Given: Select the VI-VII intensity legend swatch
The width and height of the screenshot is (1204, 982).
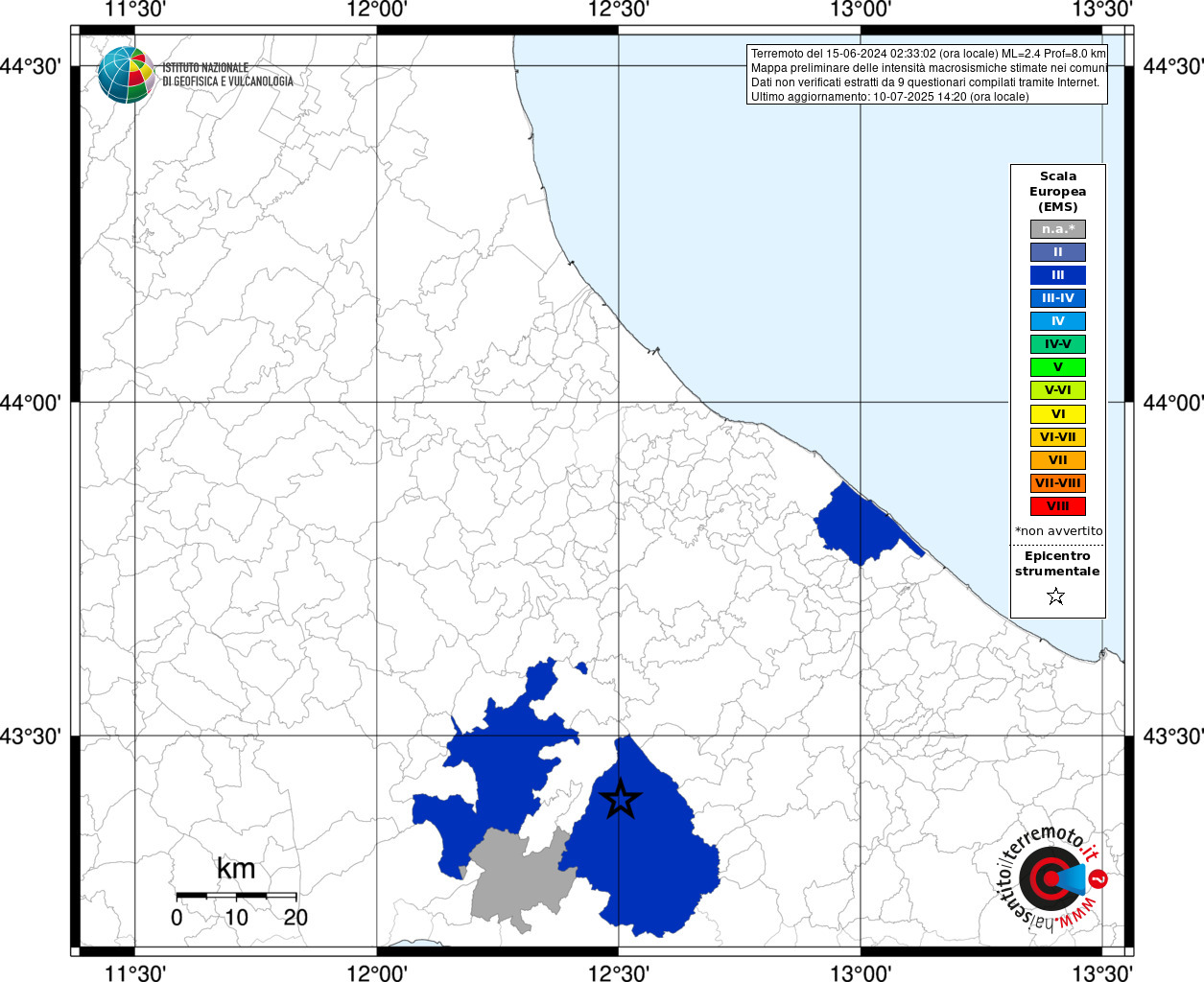Looking at the screenshot, I should click(x=1058, y=437).
